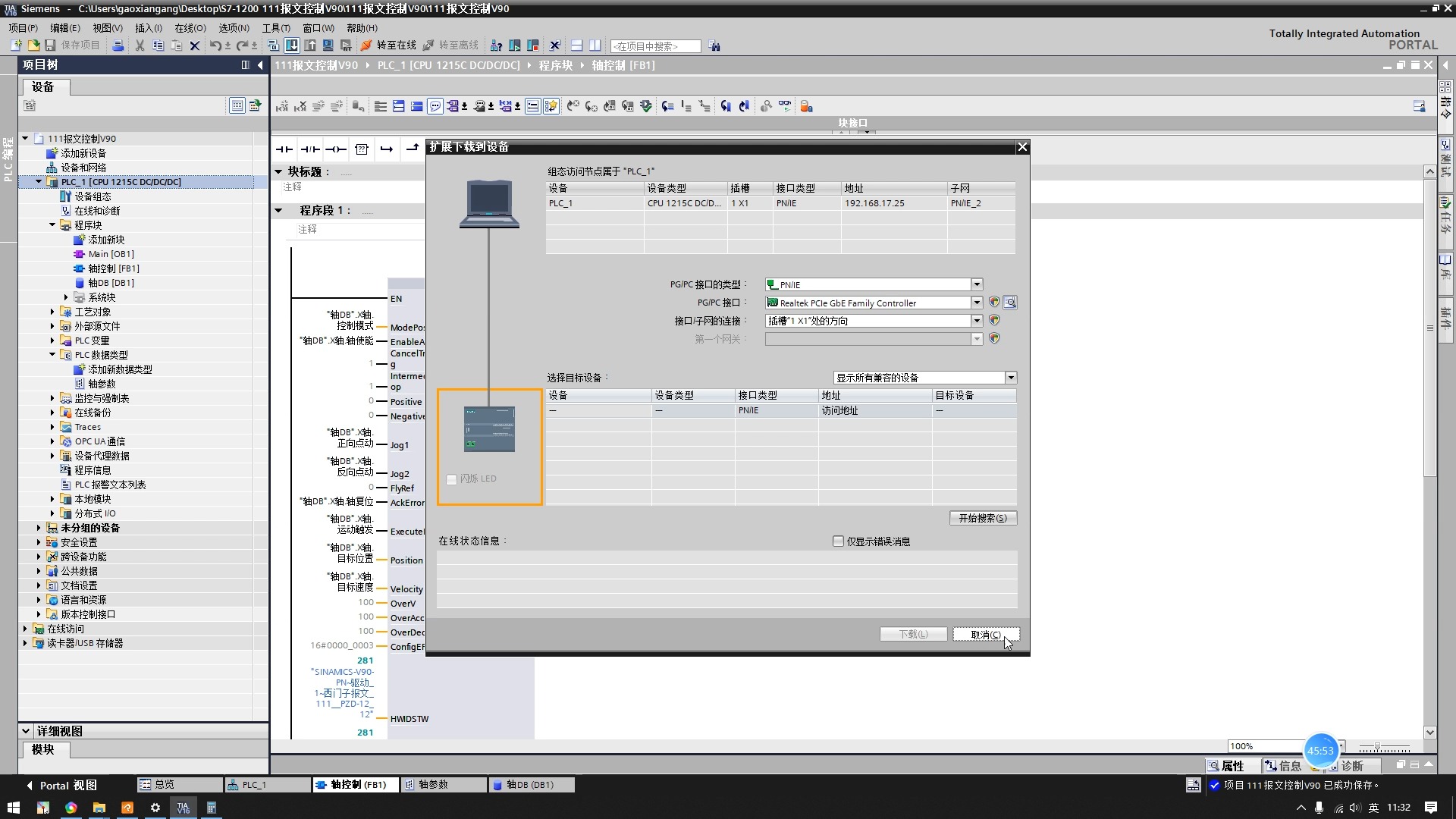
Task: Check show only error messages option
Action: 838,541
